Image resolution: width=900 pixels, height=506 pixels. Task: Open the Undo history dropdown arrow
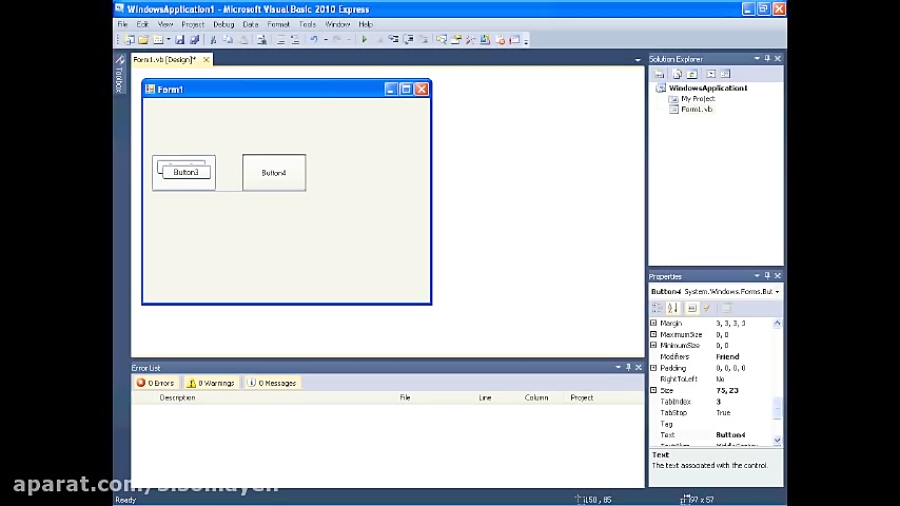(325, 40)
